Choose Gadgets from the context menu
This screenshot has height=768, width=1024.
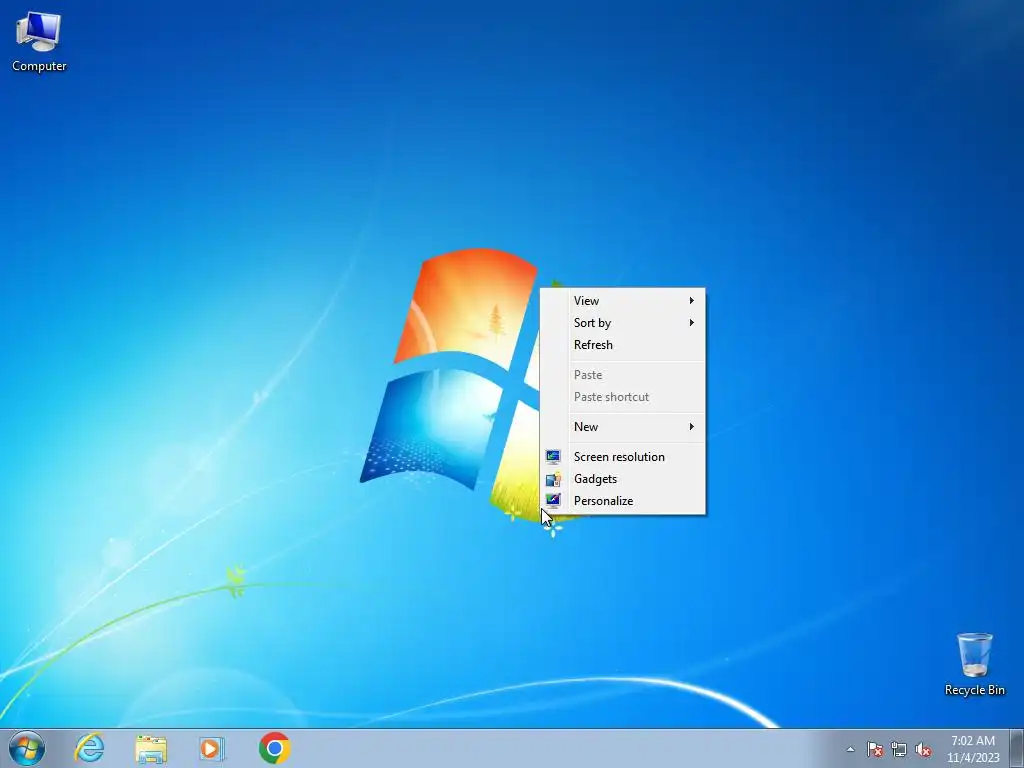(x=622, y=479)
